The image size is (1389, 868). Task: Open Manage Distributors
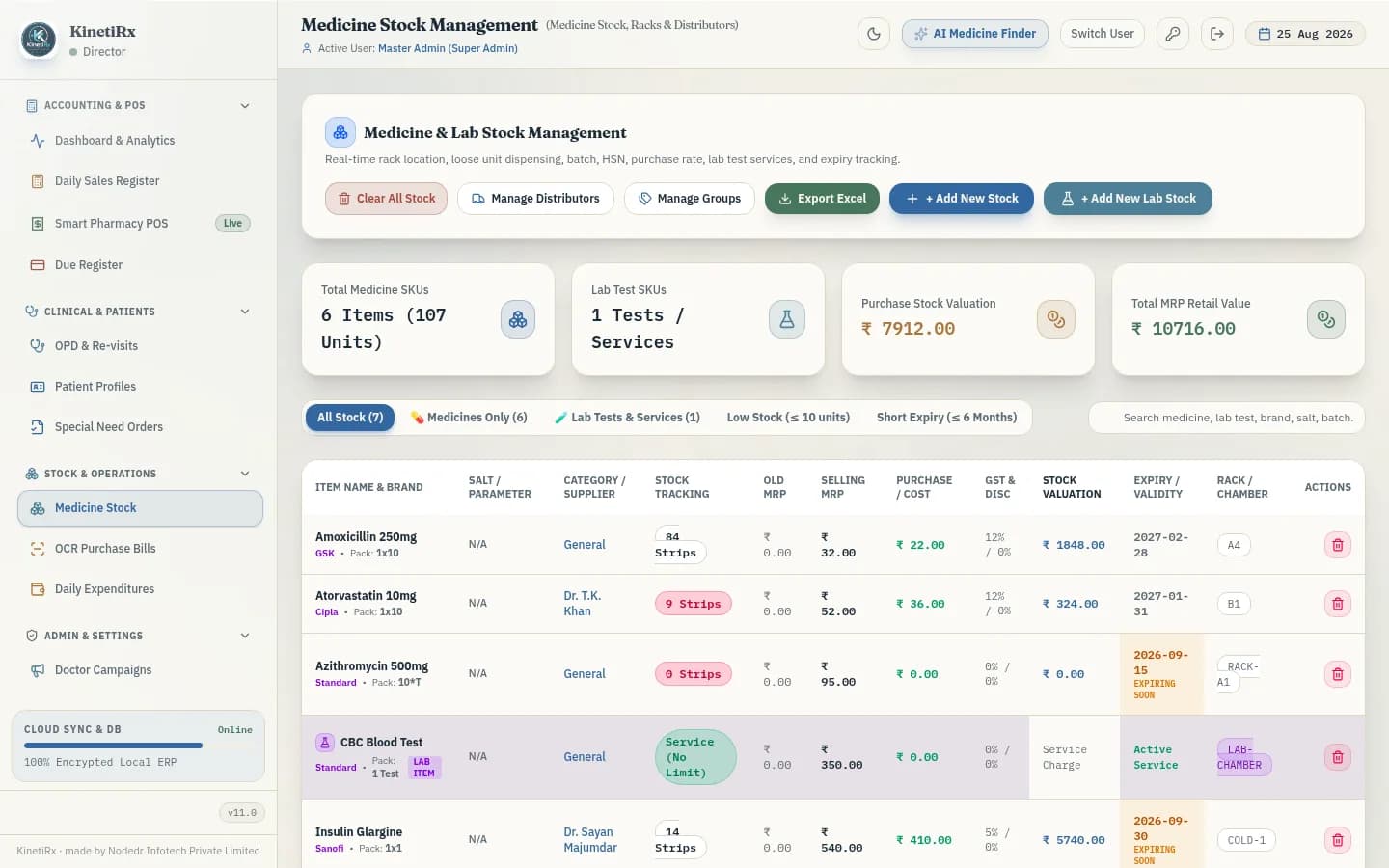pos(535,199)
